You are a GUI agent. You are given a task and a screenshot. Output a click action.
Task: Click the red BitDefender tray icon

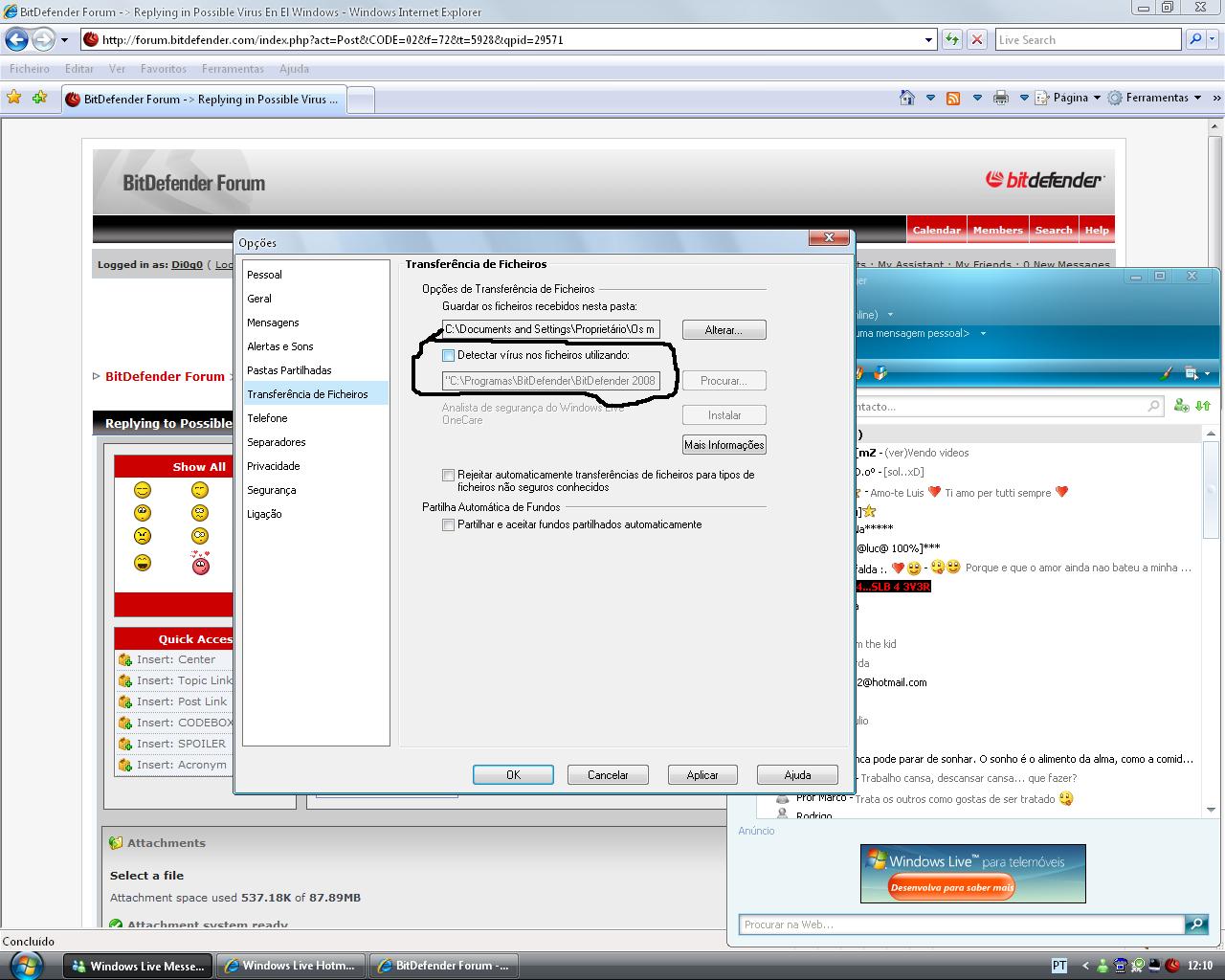(1172, 966)
